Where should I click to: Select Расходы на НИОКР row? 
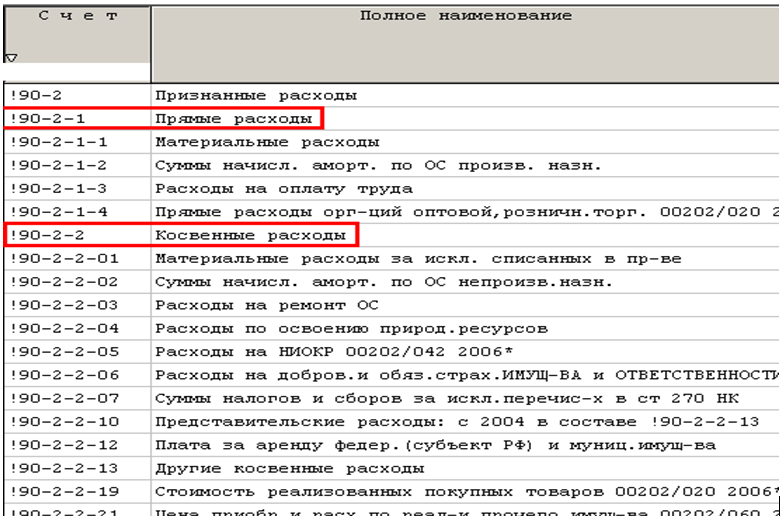pyautogui.click(x=342, y=352)
